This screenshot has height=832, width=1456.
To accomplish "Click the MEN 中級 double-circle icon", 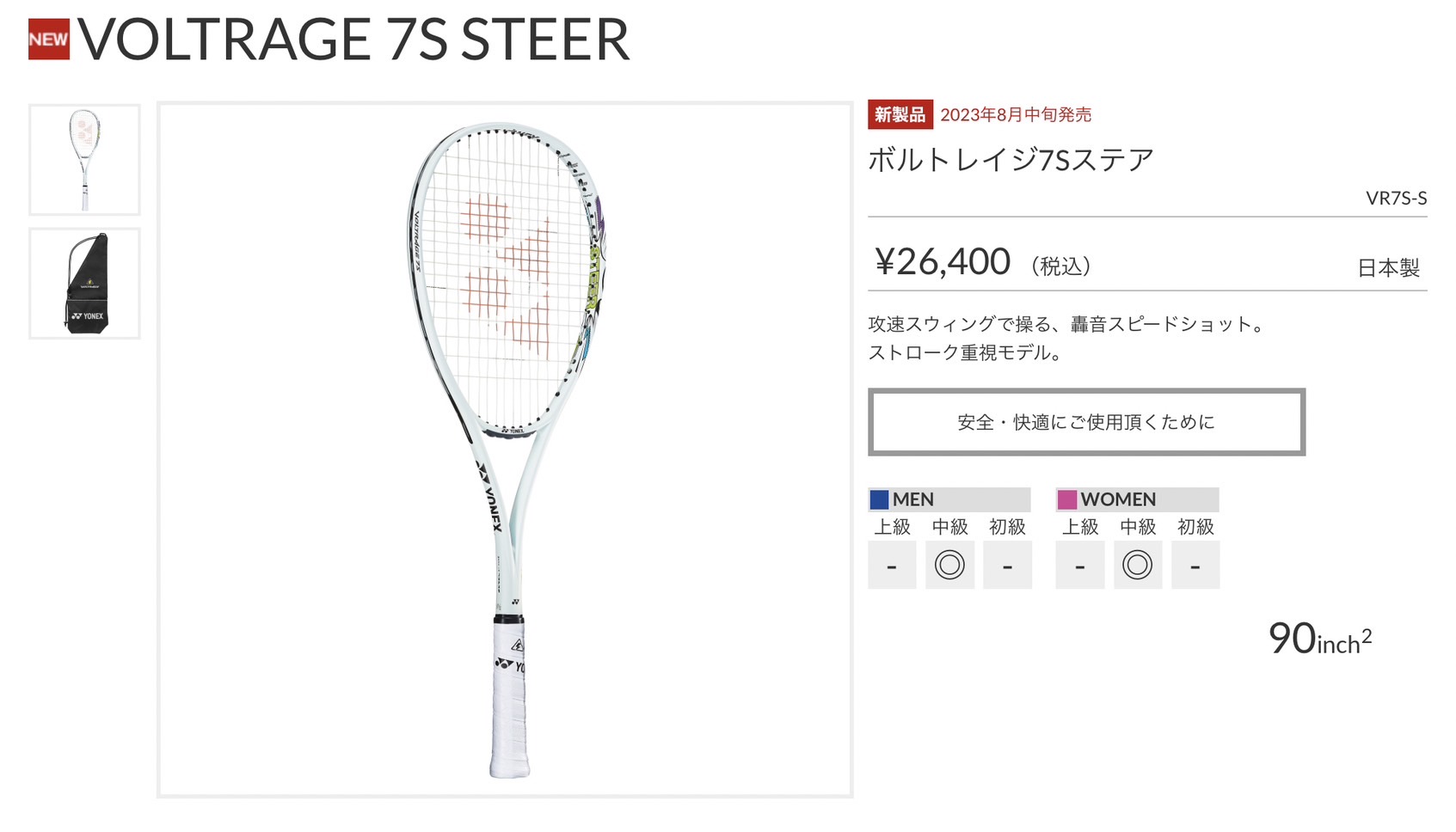I will coord(949,565).
